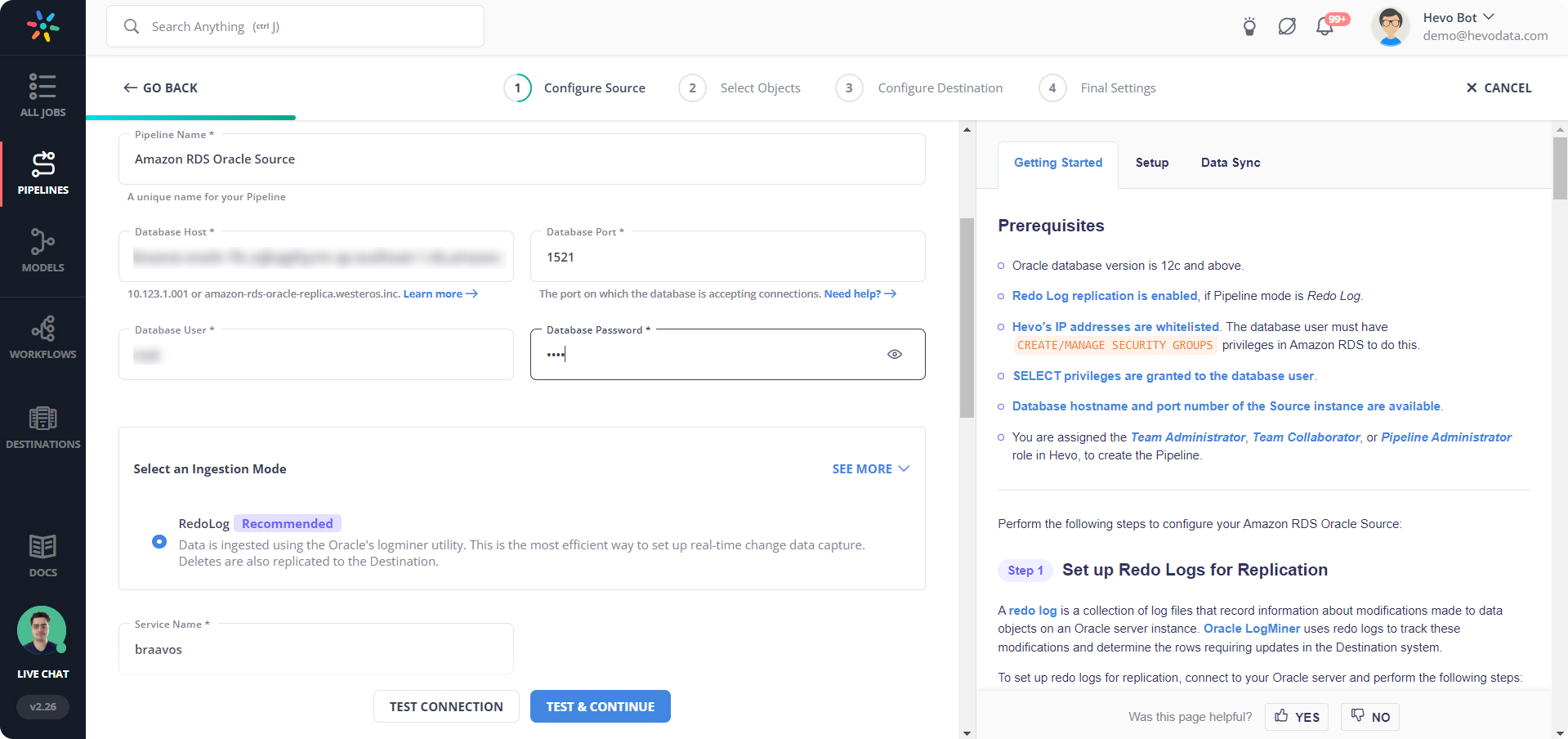Open notifications via the bell icon
The height and width of the screenshot is (739, 1568).
coord(1325,26)
